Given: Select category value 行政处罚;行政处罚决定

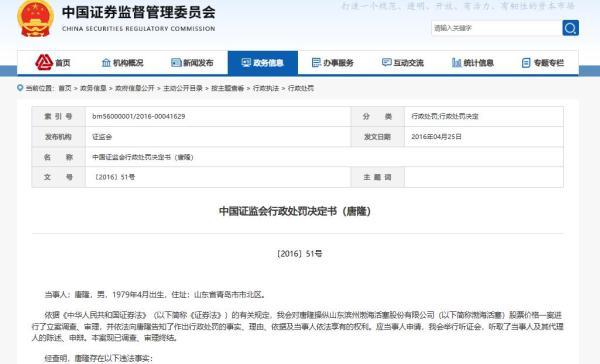Looking at the screenshot, I should point(445,116).
